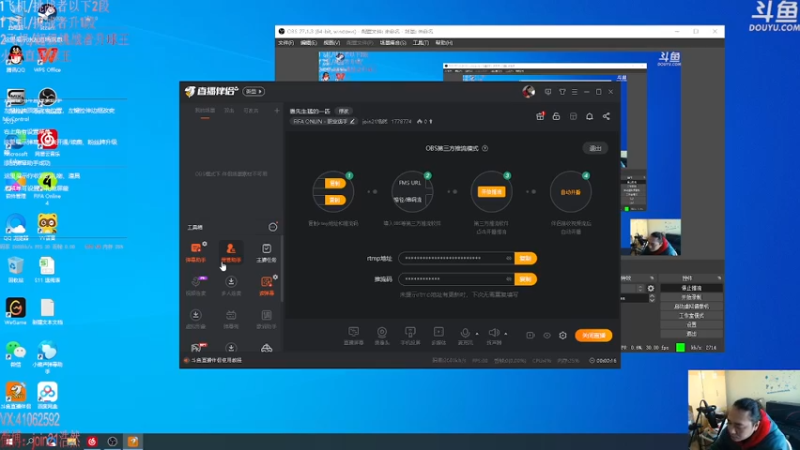Click the orange close-stream button in companion
This screenshot has width=800, height=450.
click(x=593, y=335)
